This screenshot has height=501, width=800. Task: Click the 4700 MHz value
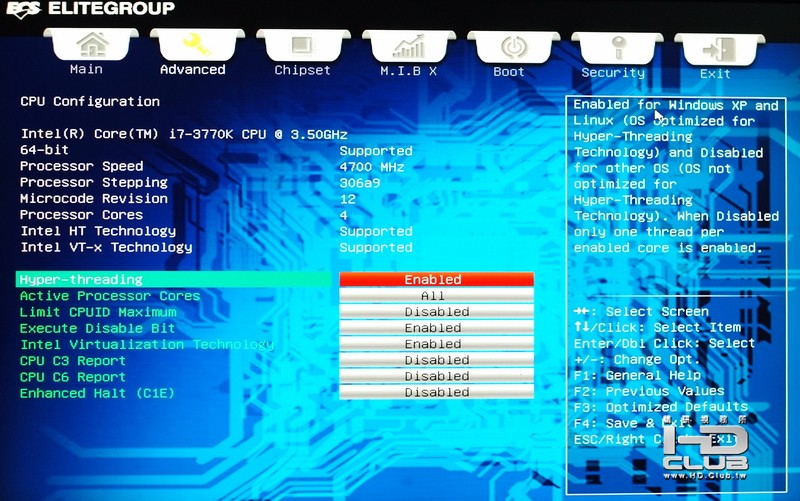pyautogui.click(x=372, y=167)
